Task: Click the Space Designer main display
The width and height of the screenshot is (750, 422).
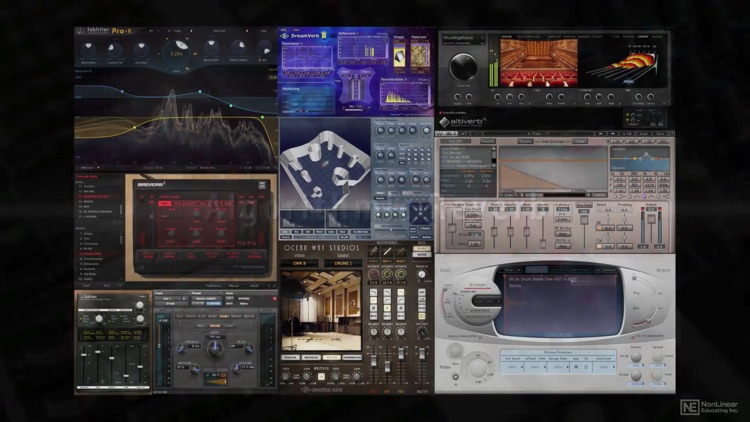Action: click(x=561, y=304)
